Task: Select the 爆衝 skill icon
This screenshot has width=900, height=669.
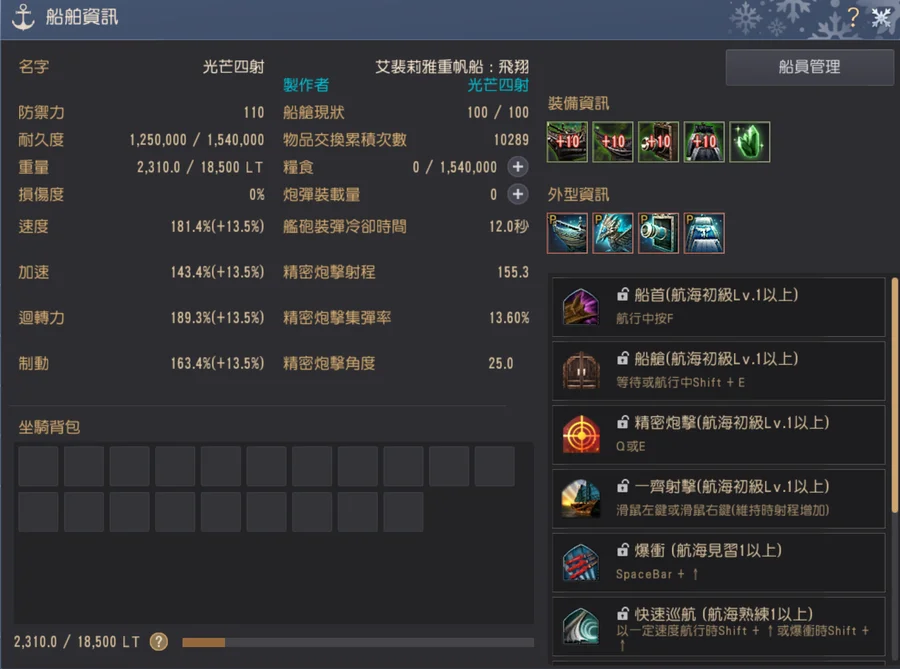Action: pyautogui.click(x=581, y=562)
